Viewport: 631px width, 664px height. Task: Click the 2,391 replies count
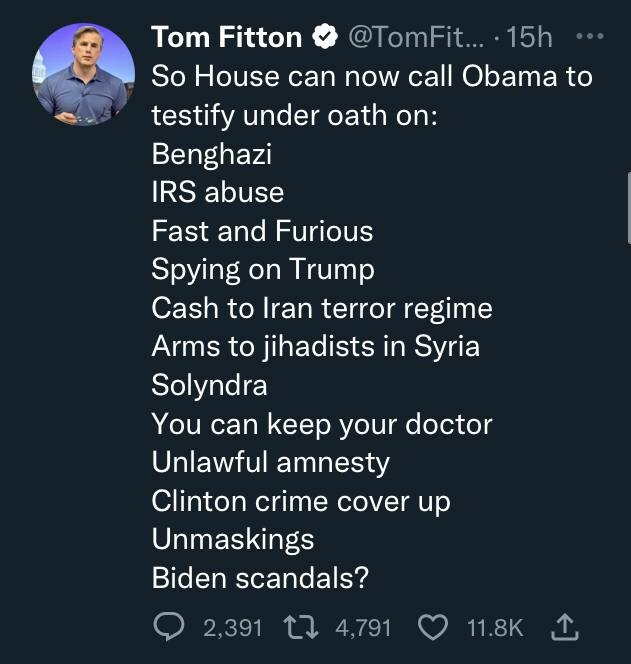click(232, 628)
